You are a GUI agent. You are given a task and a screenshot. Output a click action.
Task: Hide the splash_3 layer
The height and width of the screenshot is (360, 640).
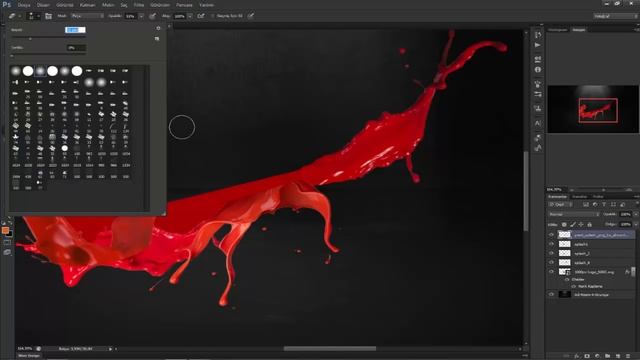[551, 262]
